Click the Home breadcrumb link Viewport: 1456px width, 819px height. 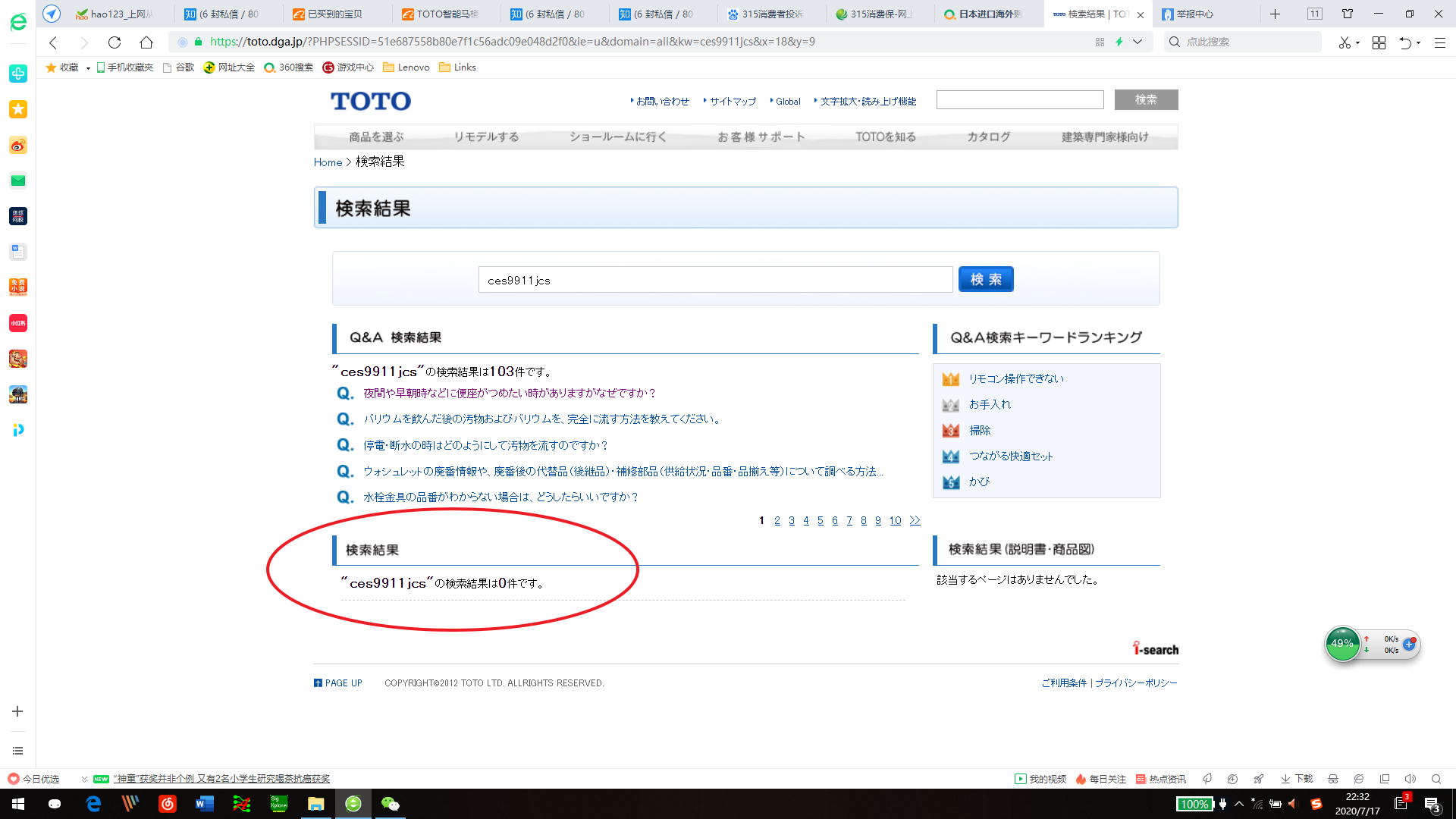(x=328, y=162)
